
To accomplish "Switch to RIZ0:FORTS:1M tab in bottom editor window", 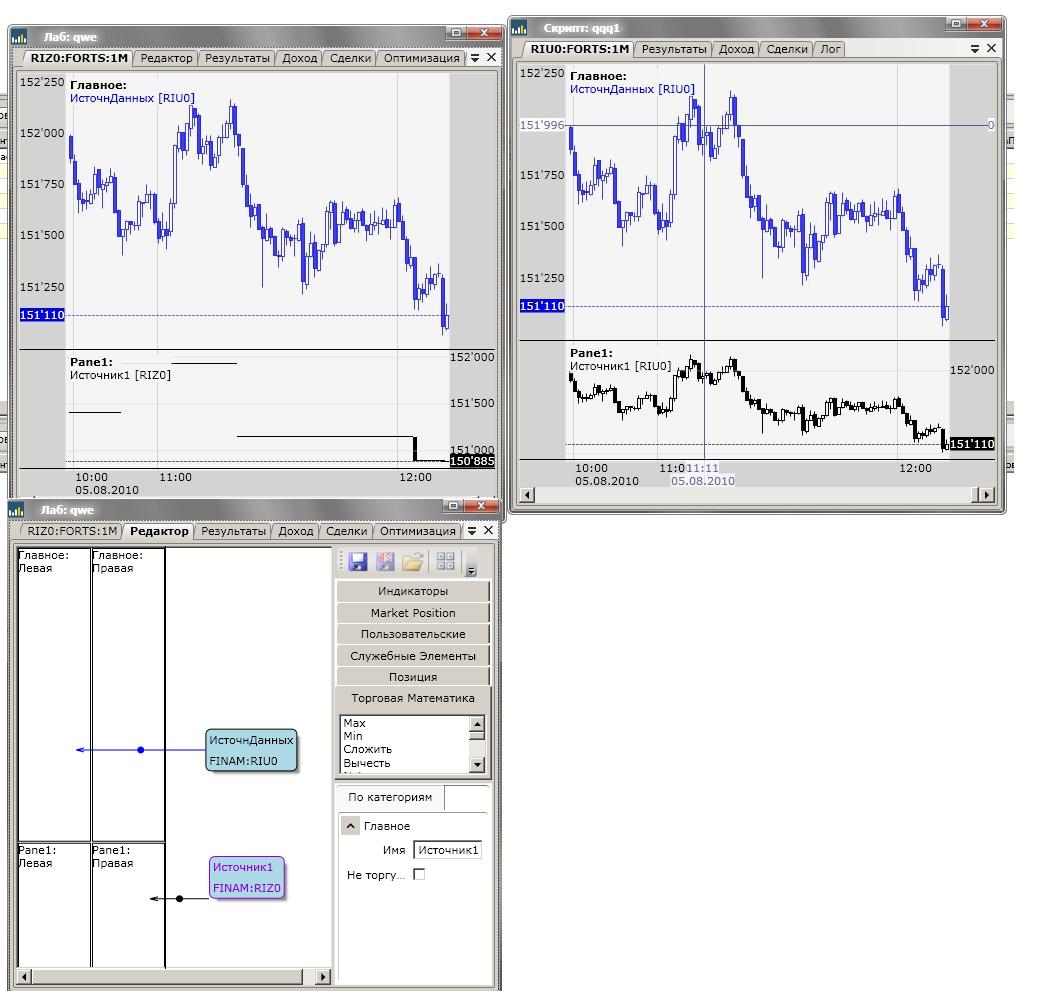I will 72,531.
